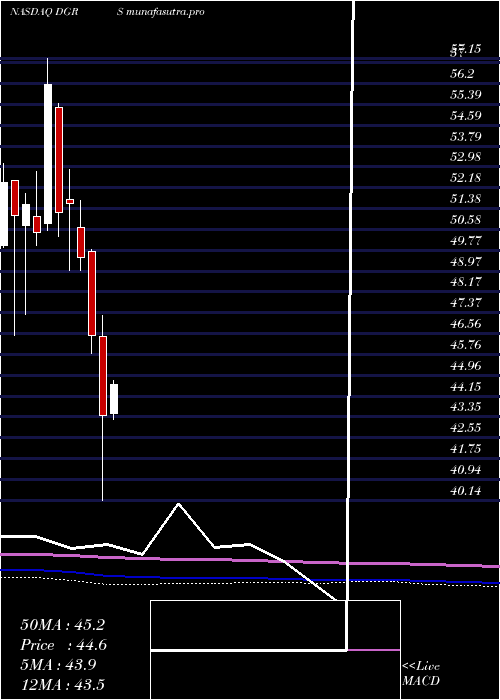Screen dimensions: 500x700
Task: Select the 48.97 price axis label
Action: [x=465, y=261]
